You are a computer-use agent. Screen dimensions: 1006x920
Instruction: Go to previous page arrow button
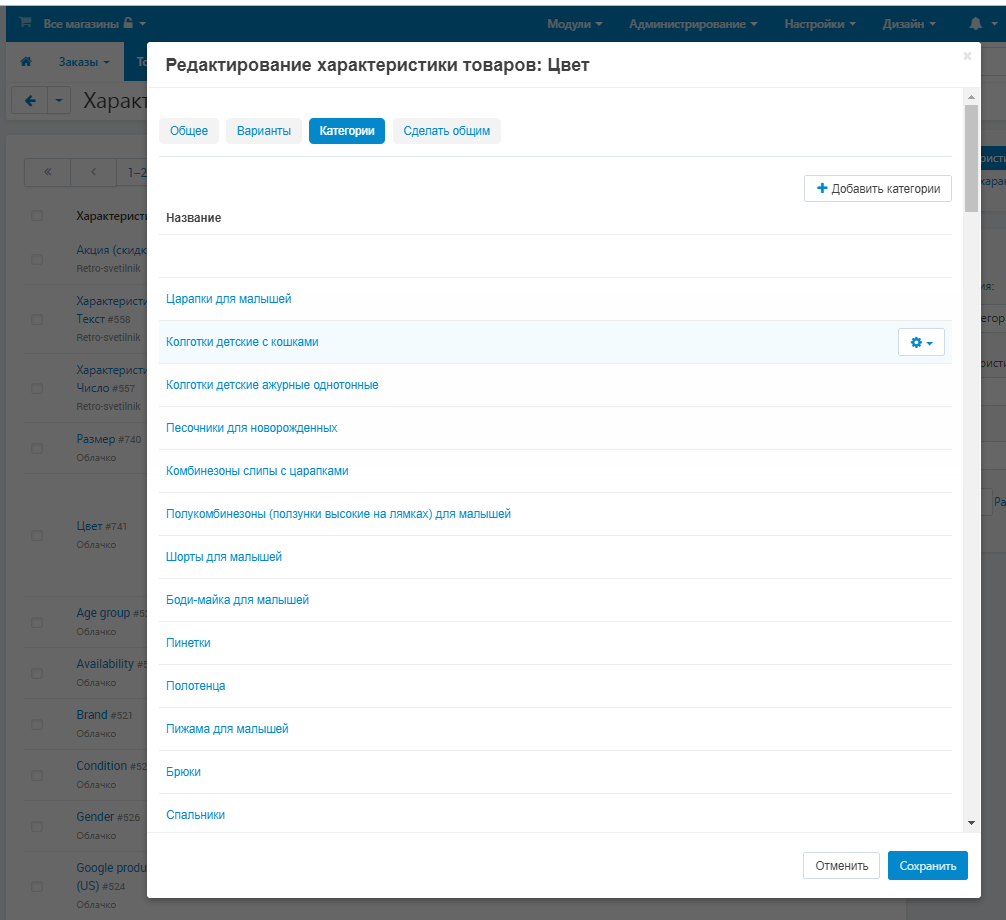coord(94,172)
